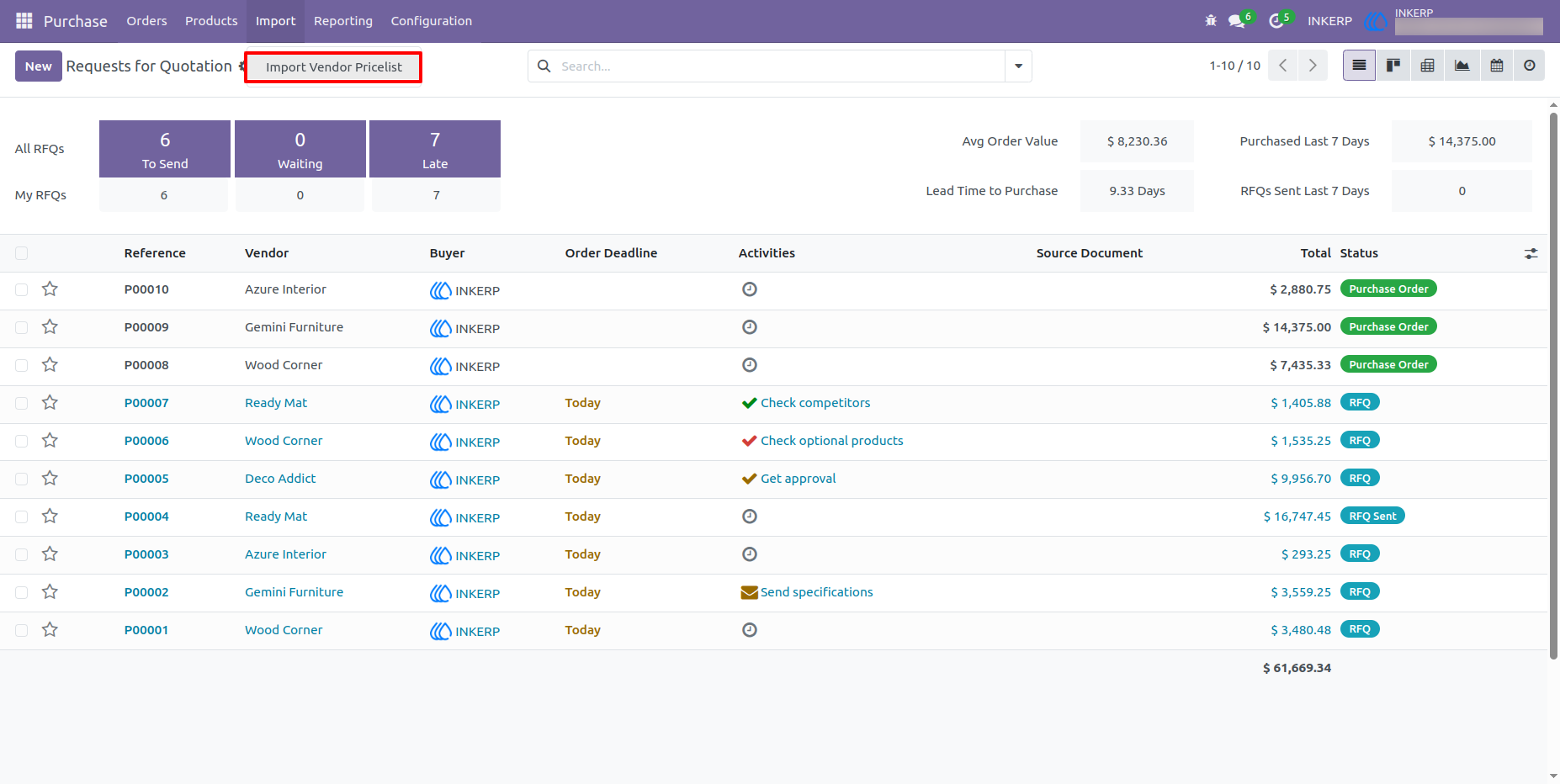Open the Orders menu
1560x784 pixels.
[x=146, y=21]
